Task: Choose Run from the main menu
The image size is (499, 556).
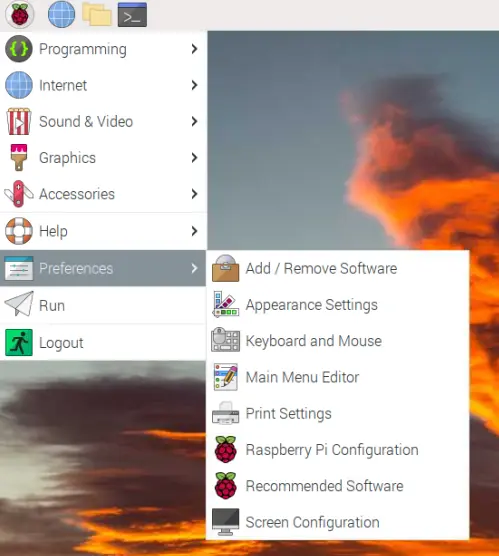Action: click(x=103, y=305)
